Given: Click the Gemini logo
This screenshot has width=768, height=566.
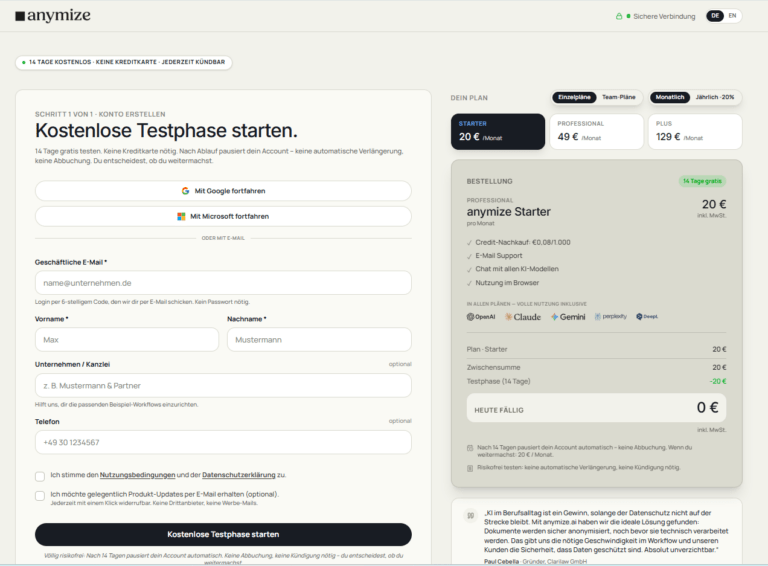Looking at the screenshot, I should [568, 317].
